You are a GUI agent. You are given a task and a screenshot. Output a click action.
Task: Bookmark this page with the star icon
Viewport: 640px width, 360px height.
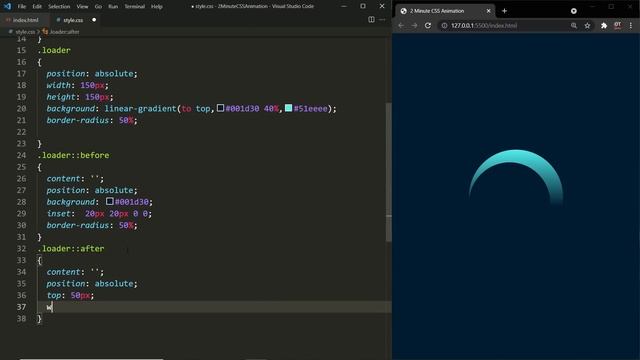pyautogui.click(x=587, y=25)
